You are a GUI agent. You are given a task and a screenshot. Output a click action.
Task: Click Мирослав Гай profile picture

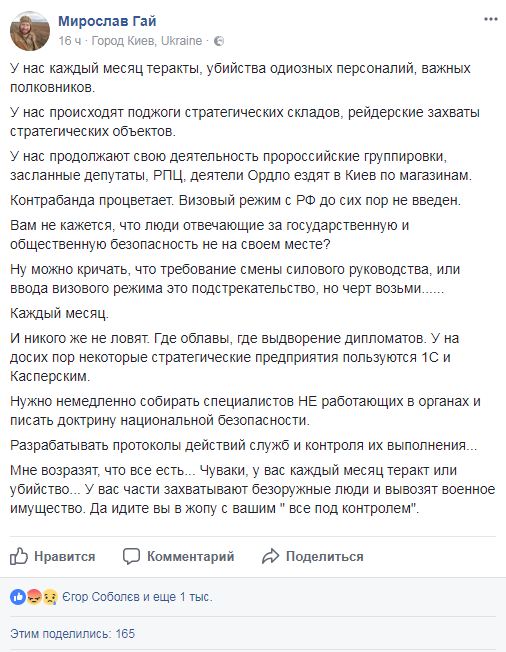click(x=30, y=31)
